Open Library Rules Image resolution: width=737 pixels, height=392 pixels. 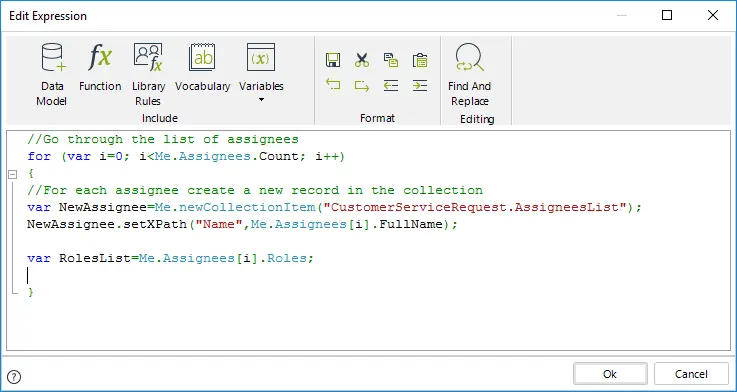click(x=148, y=75)
